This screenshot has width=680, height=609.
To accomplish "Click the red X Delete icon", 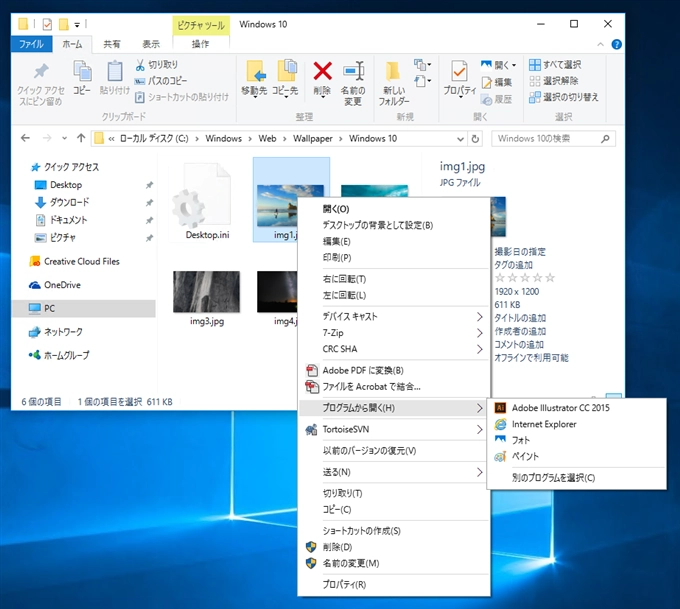I will pyautogui.click(x=322, y=71).
